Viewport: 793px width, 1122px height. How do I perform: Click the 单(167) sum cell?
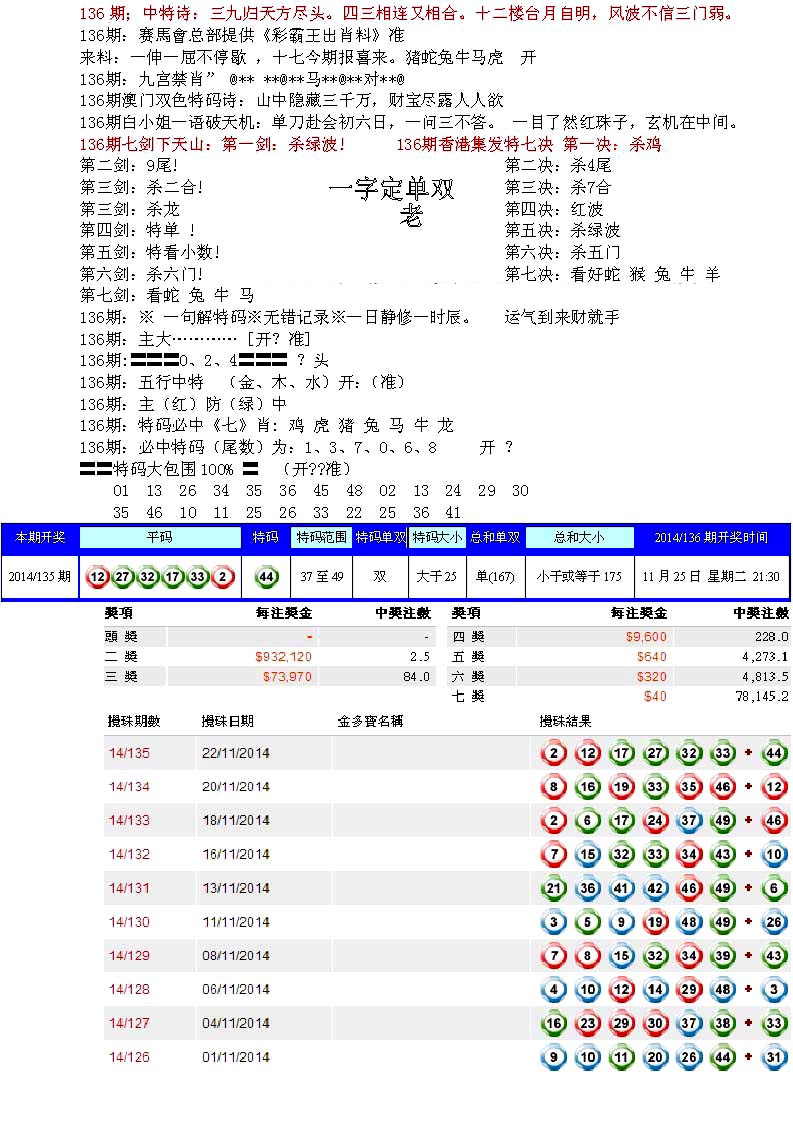click(x=495, y=577)
